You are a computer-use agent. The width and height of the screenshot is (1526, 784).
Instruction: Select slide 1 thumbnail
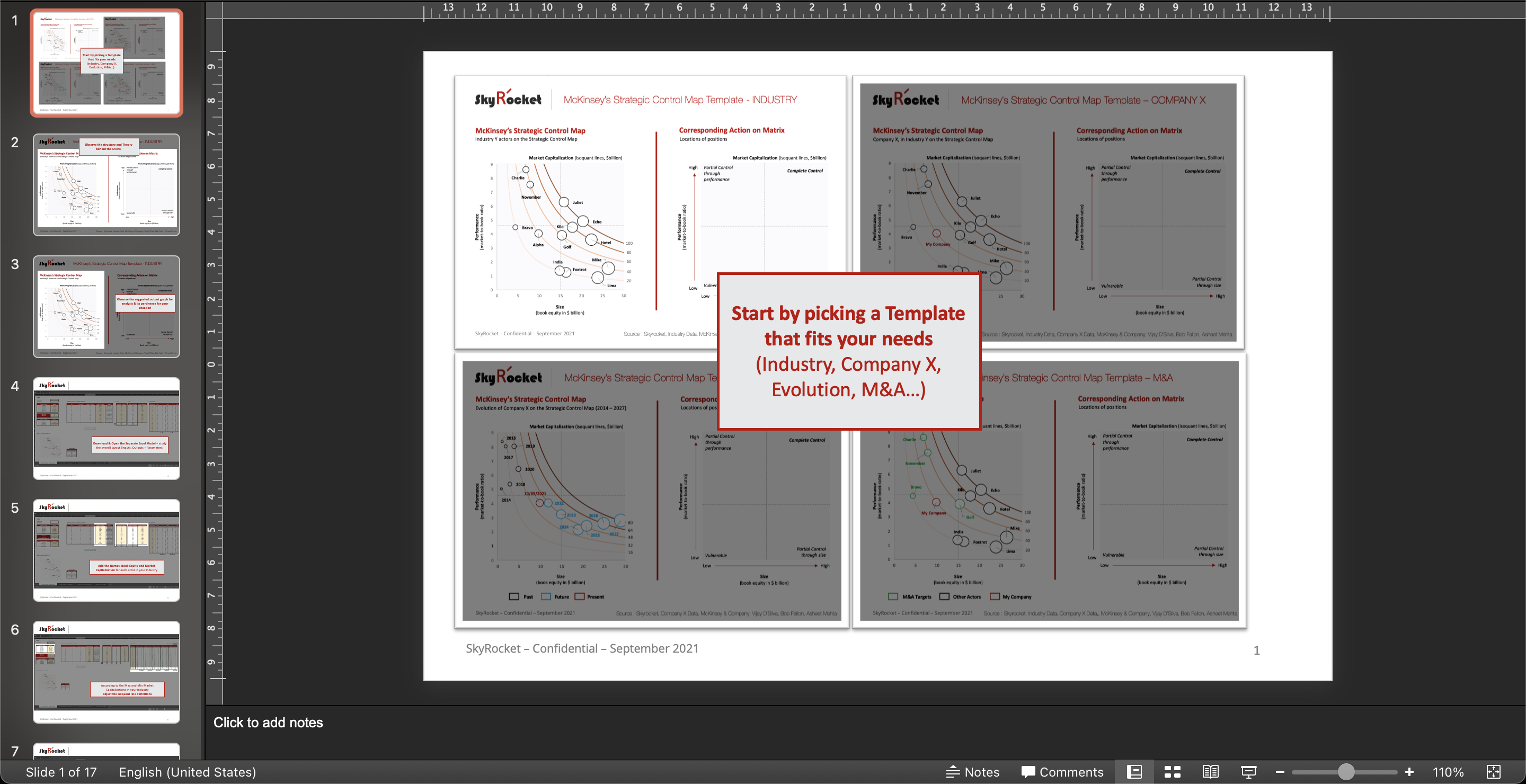click(x=107, y=63)
